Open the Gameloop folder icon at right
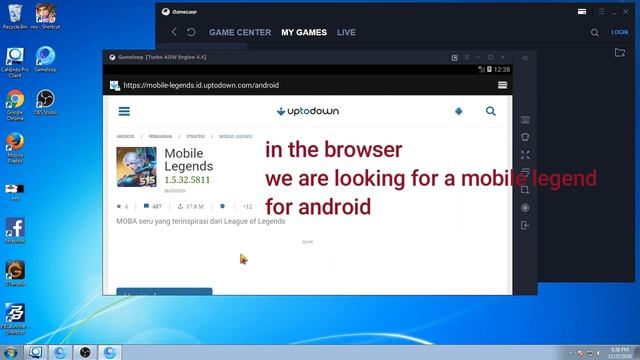The image size is (640, 360). 620,53
